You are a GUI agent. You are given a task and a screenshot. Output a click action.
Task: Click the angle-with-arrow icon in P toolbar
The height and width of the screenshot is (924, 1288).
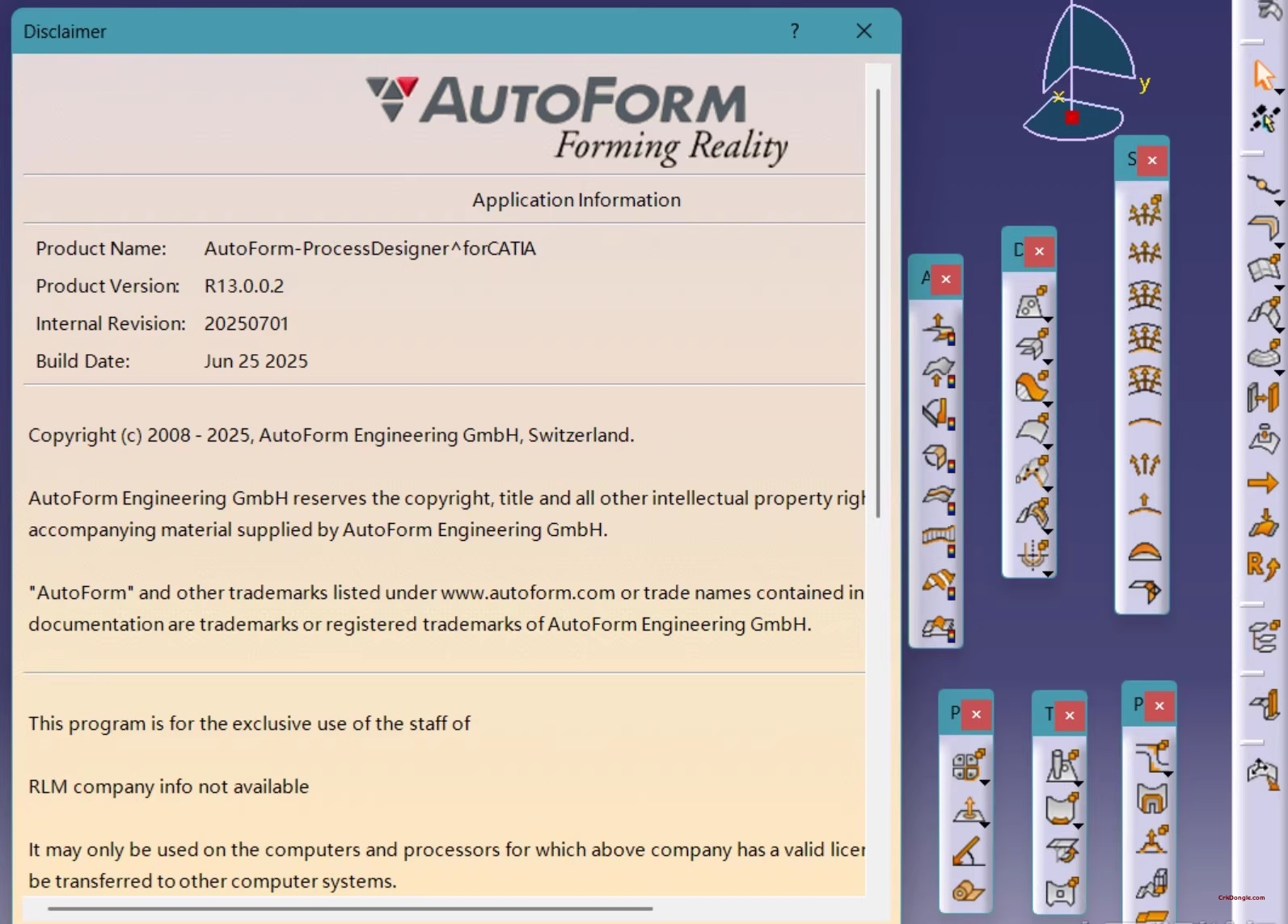[968, 851]
